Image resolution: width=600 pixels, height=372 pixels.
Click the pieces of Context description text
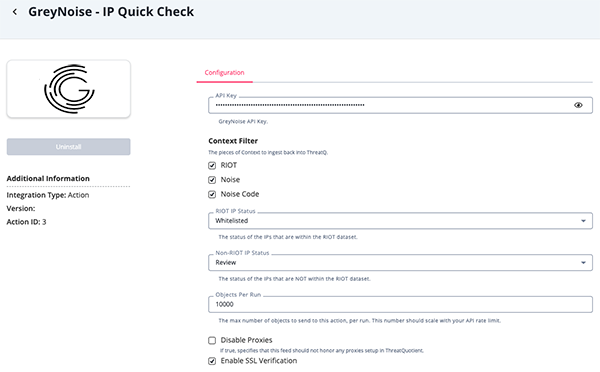268,152
